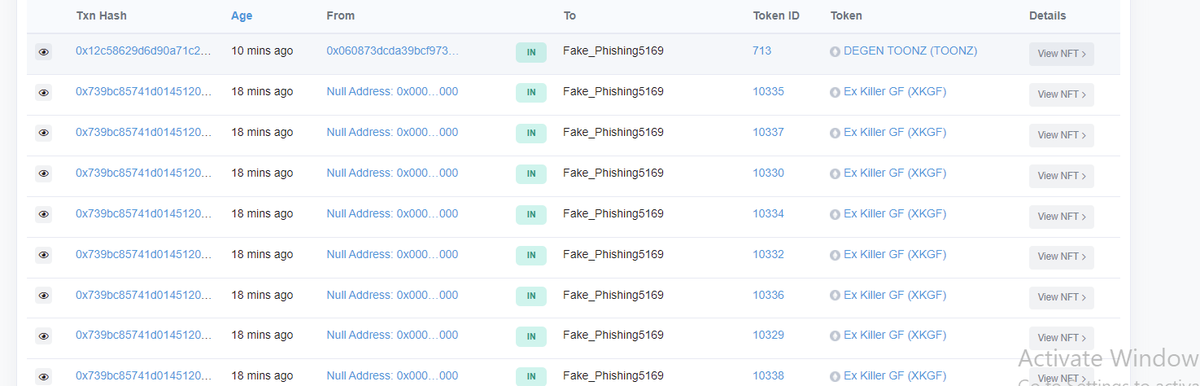Open the txn hash in the token 10335 row

(143, 91)
